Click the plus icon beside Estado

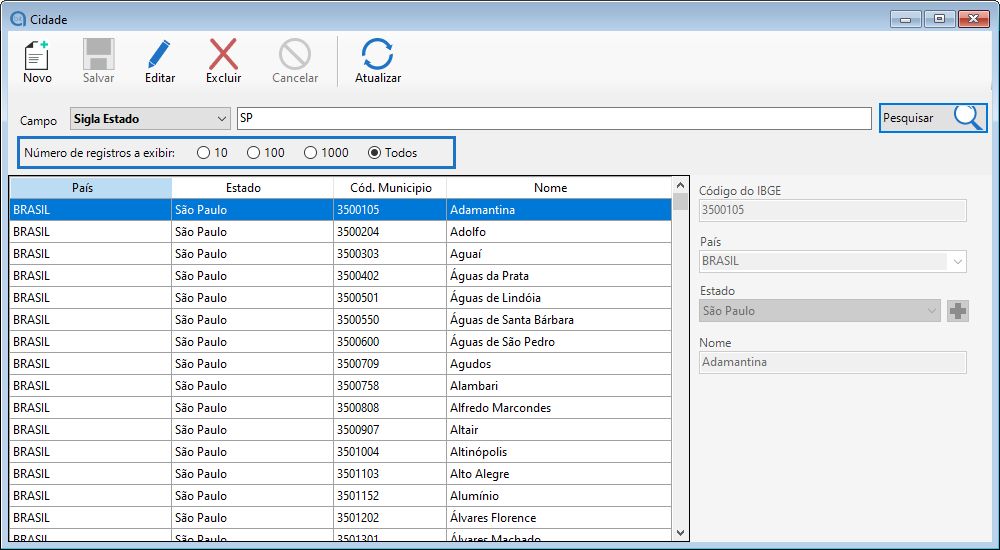point(958,311)
